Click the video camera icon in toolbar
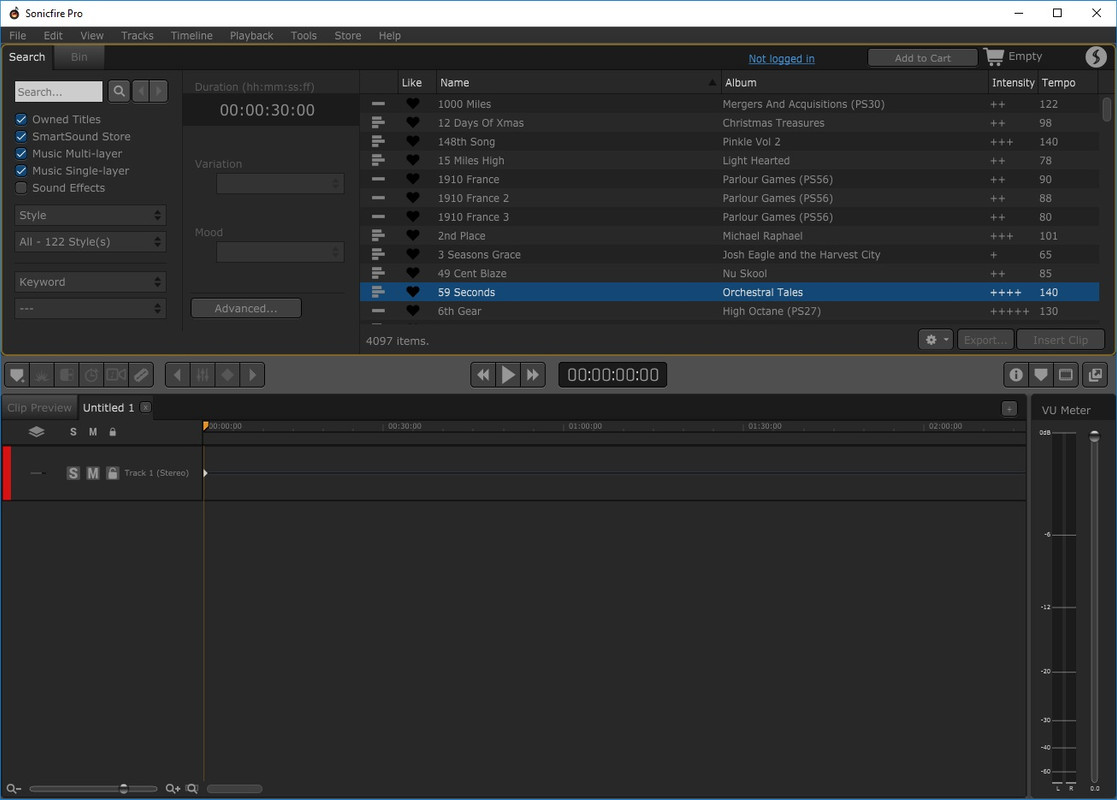The height and width of the screenshot is (800, 1117). (116, 375)
